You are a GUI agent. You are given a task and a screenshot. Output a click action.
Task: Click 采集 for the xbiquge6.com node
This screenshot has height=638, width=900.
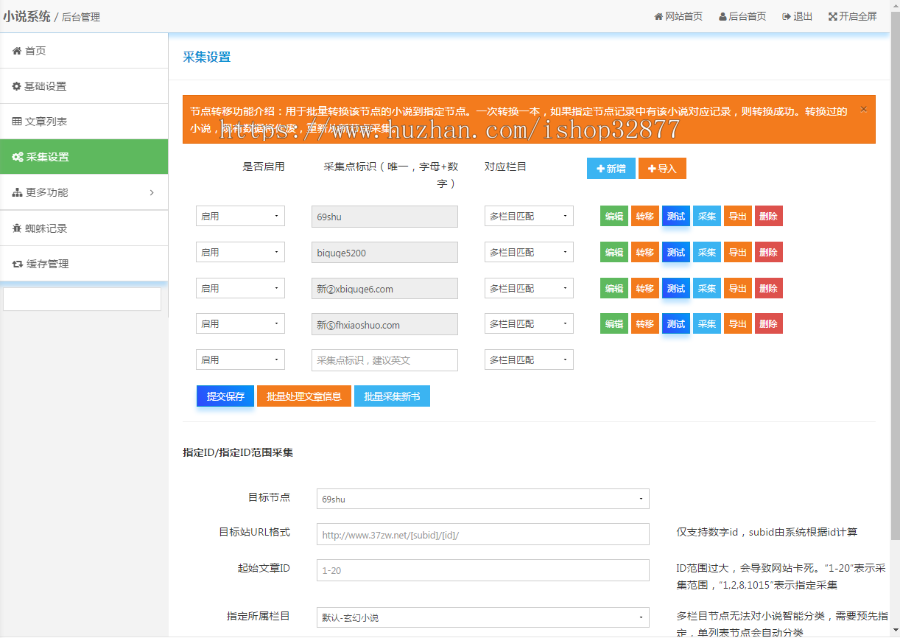pyautogui.click(x=707, y=288)
